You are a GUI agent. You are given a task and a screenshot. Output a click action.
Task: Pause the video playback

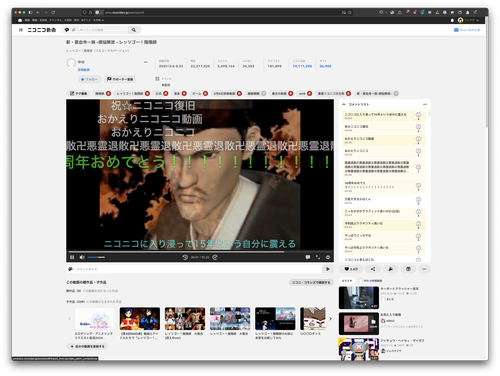click(x=72, y=257)
